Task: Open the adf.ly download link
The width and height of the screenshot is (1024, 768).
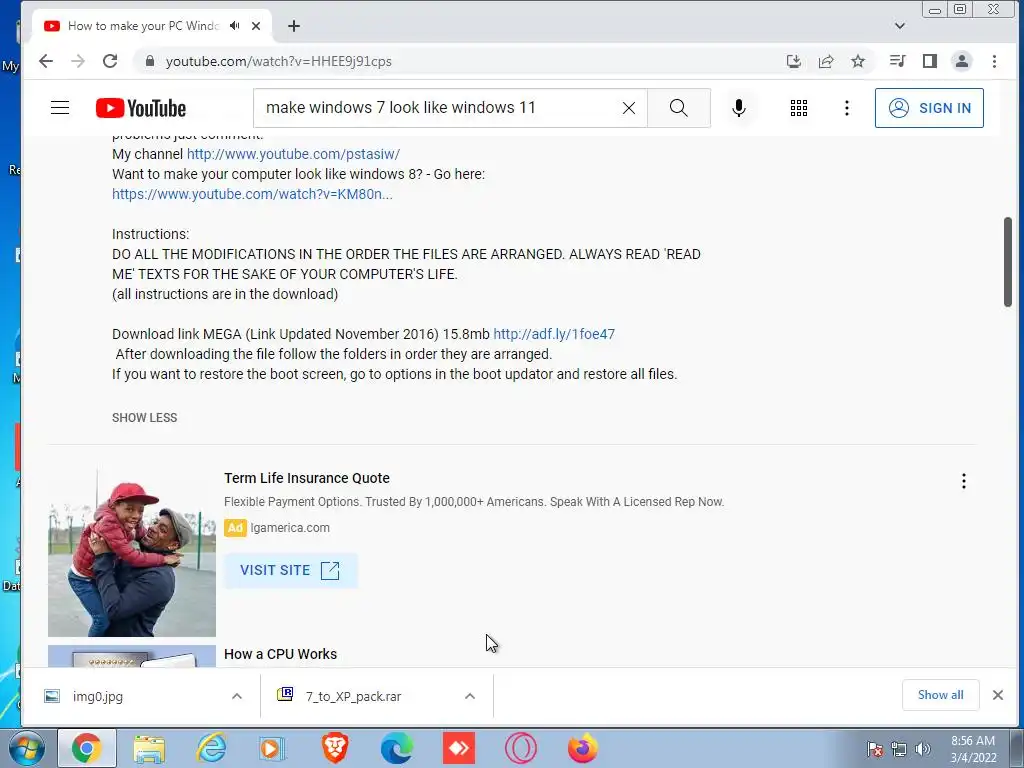Action: pos(554,334)
